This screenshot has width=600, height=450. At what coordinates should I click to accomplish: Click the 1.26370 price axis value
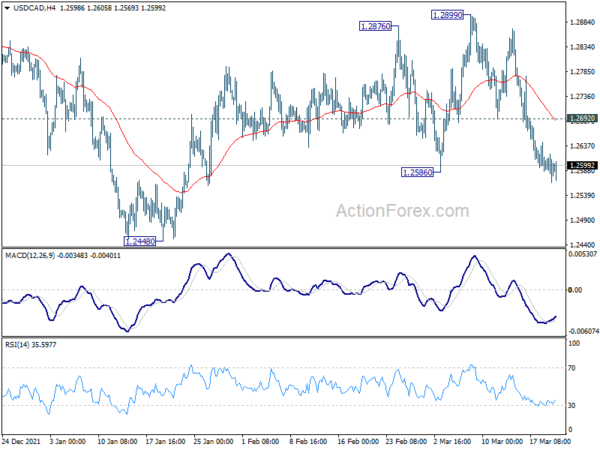(x=582, y=146)
